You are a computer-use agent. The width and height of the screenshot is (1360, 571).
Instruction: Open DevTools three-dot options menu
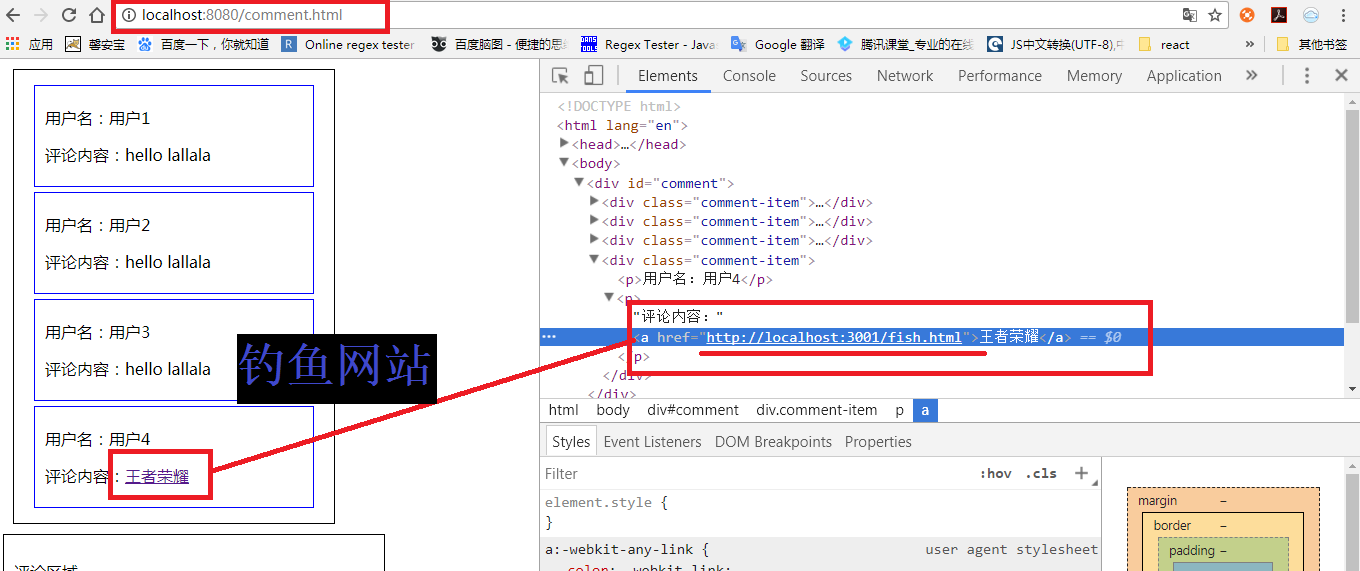click(1306, 76)
